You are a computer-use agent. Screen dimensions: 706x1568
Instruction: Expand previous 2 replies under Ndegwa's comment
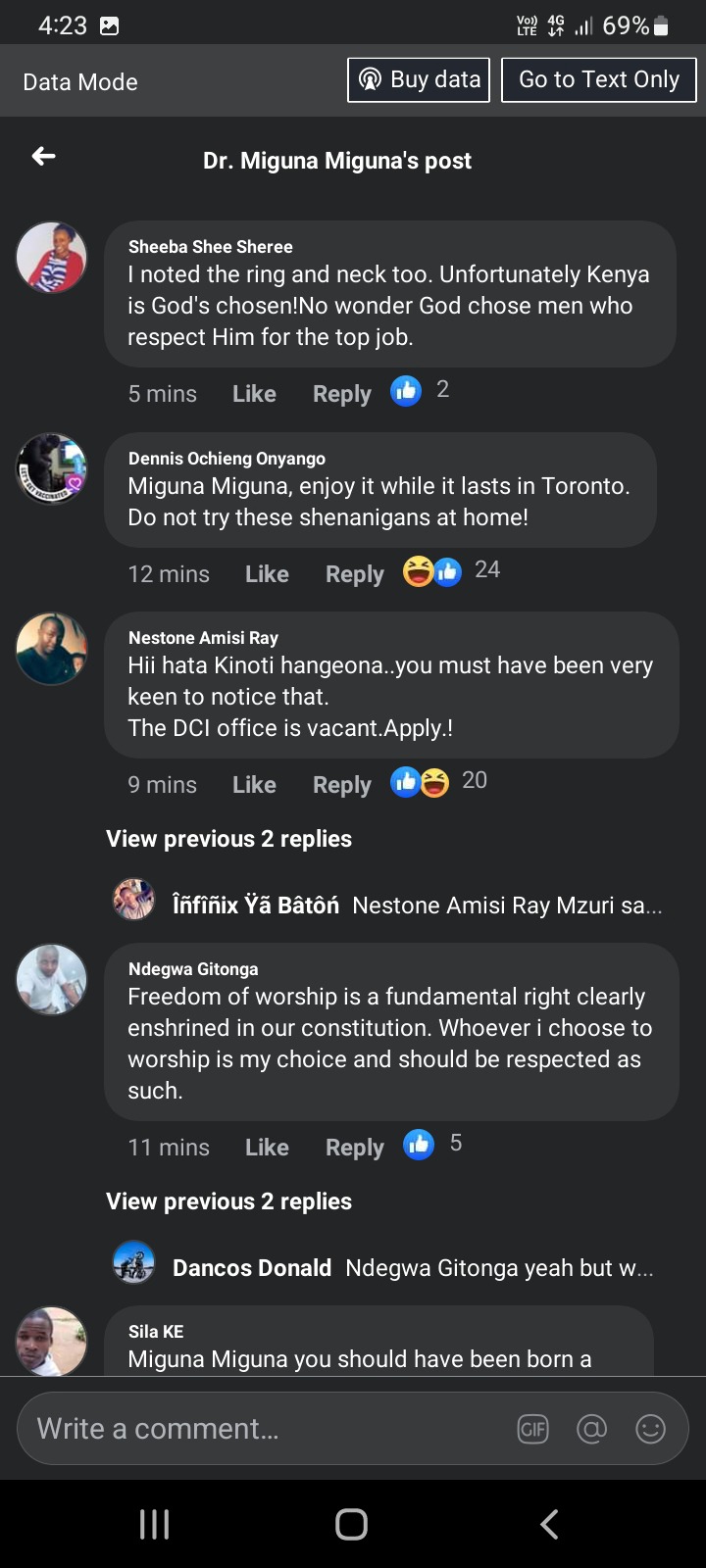(x=228, y=1201)
